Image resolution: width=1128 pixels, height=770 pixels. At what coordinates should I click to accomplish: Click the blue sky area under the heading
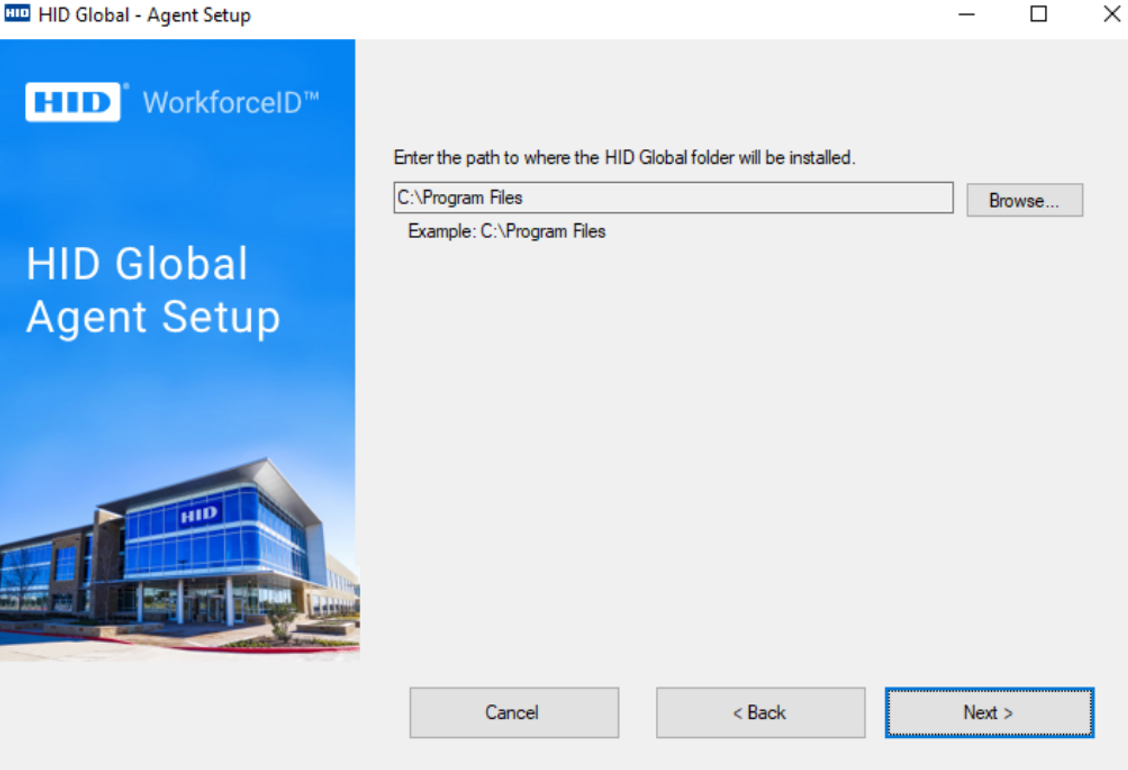[x=180, y=400]
